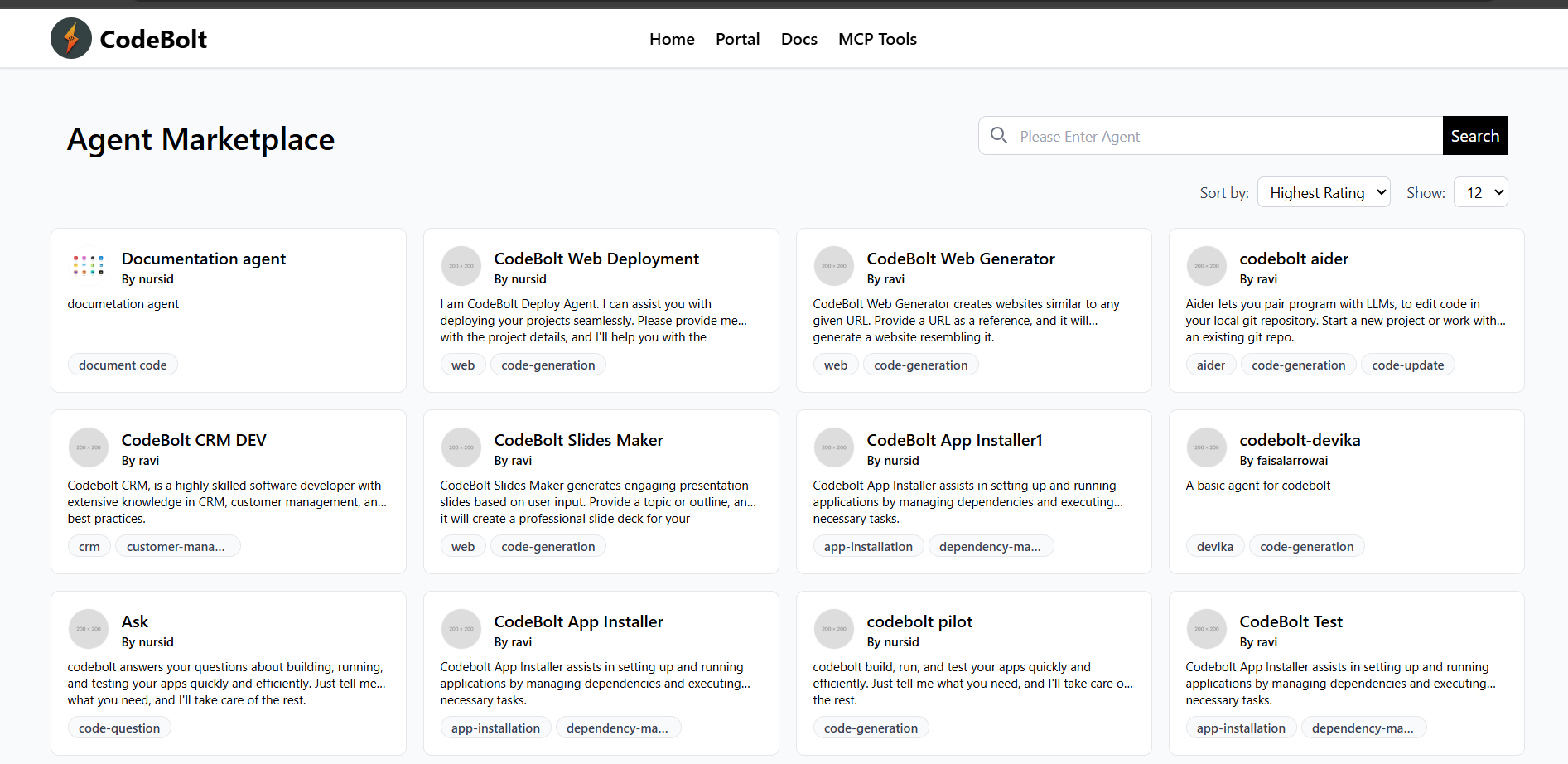Image resolution: width=1568 pixels, height=764 pixels.
Task: Click the black Search button
Action: [1475, 136]
